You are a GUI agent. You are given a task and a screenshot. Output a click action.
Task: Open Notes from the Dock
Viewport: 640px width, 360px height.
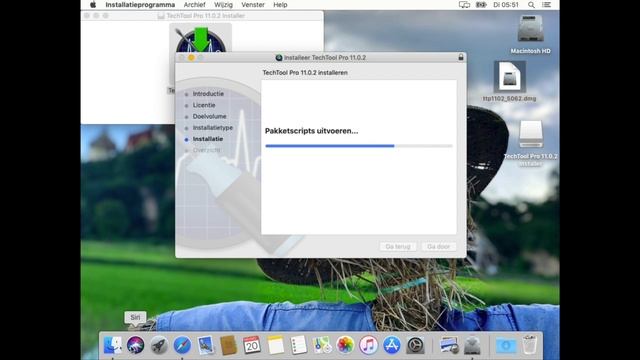276,345
